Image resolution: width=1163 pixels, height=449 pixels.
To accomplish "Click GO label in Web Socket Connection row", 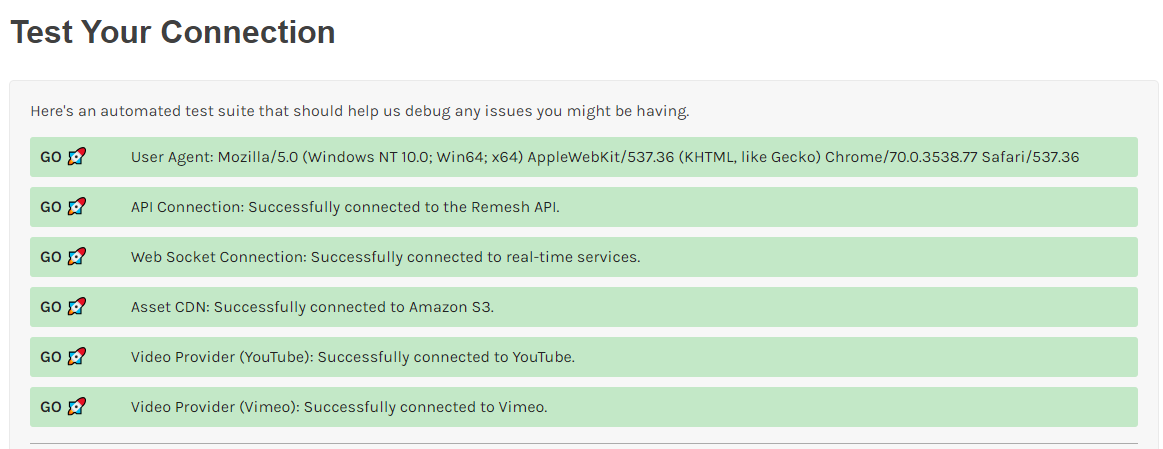I will 51,258.
